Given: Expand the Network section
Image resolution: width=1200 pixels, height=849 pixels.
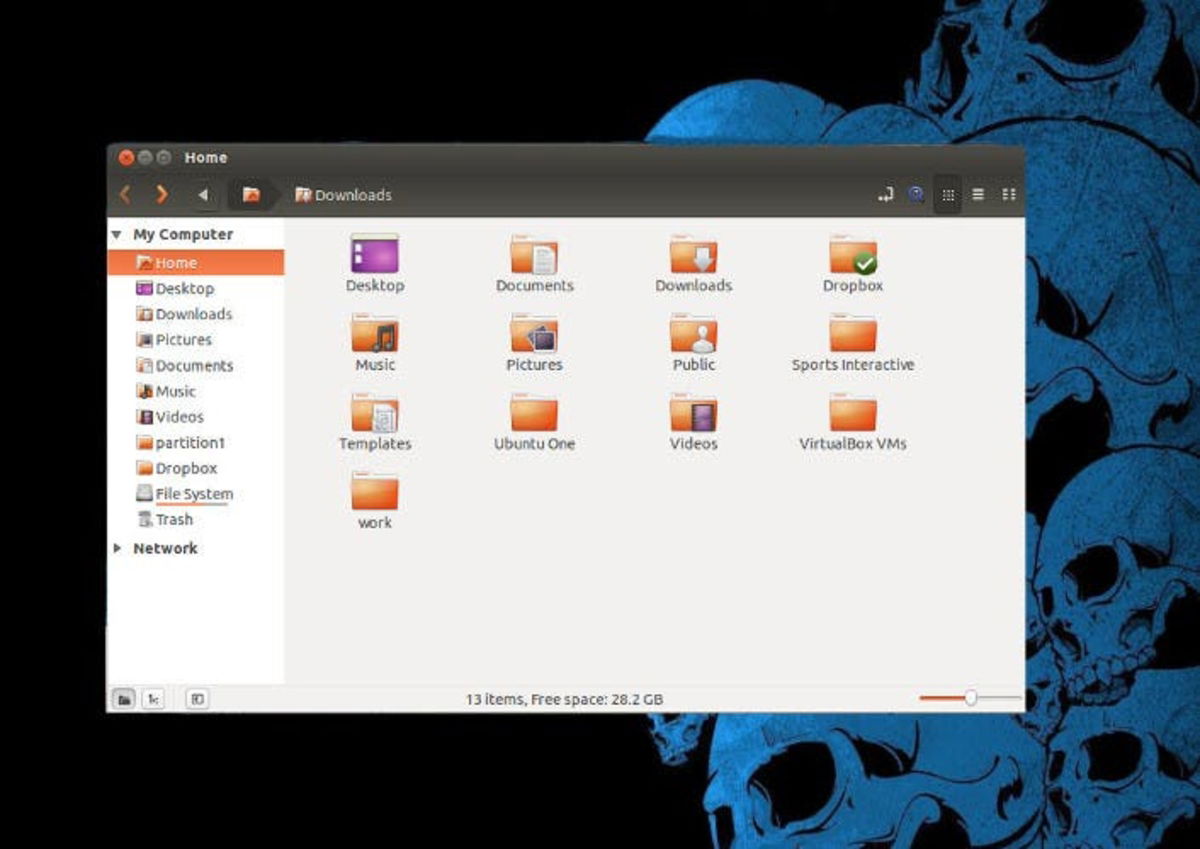Looking at the screenshot, I should (117, 548).
